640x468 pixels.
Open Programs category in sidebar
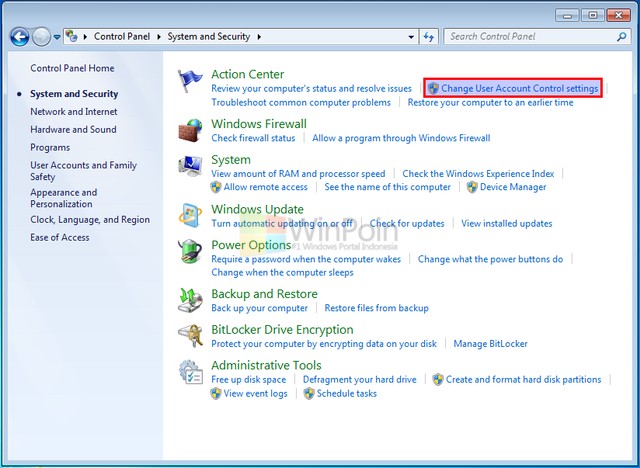(50, 148)
